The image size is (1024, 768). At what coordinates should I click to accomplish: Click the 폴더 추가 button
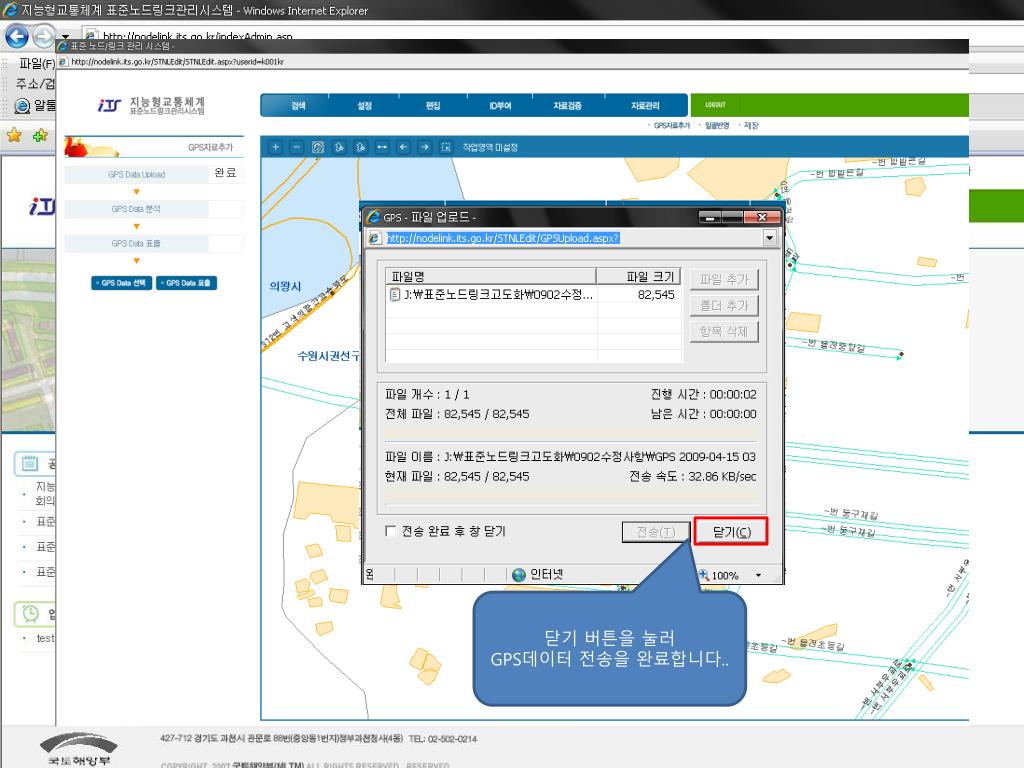[x=724, y=306]
